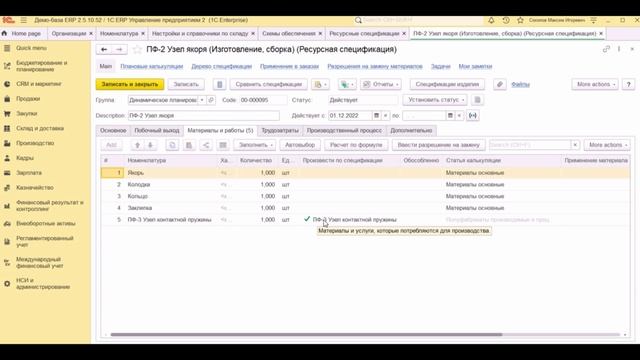Move the selected row down

click(x=150, y=145)
